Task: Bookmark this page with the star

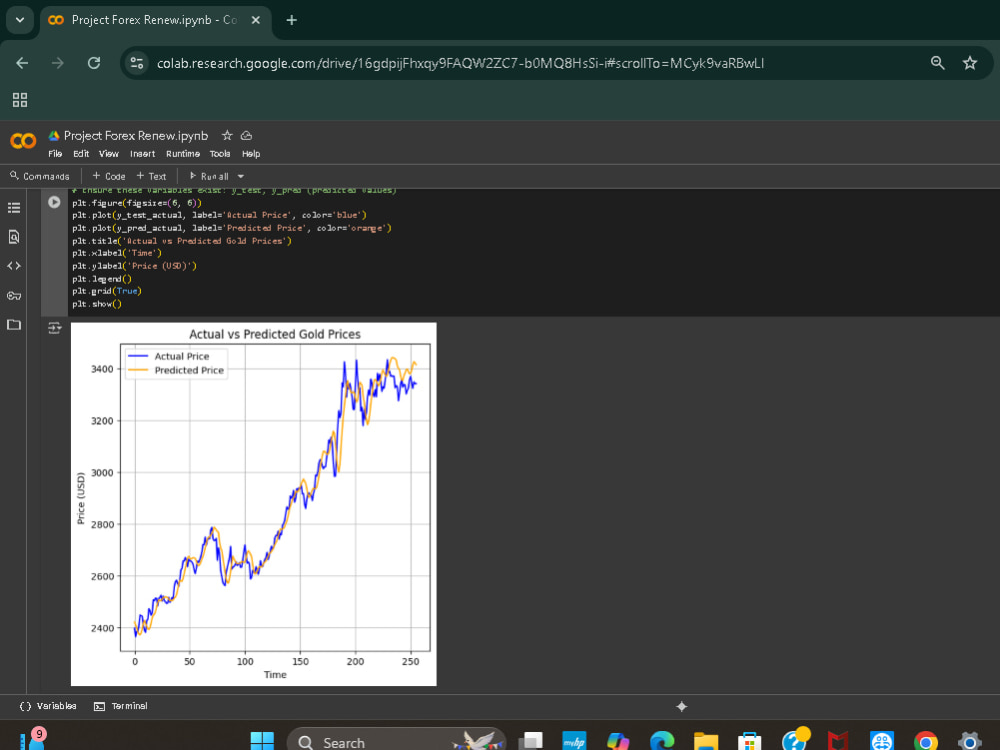Action: (970, 62)
